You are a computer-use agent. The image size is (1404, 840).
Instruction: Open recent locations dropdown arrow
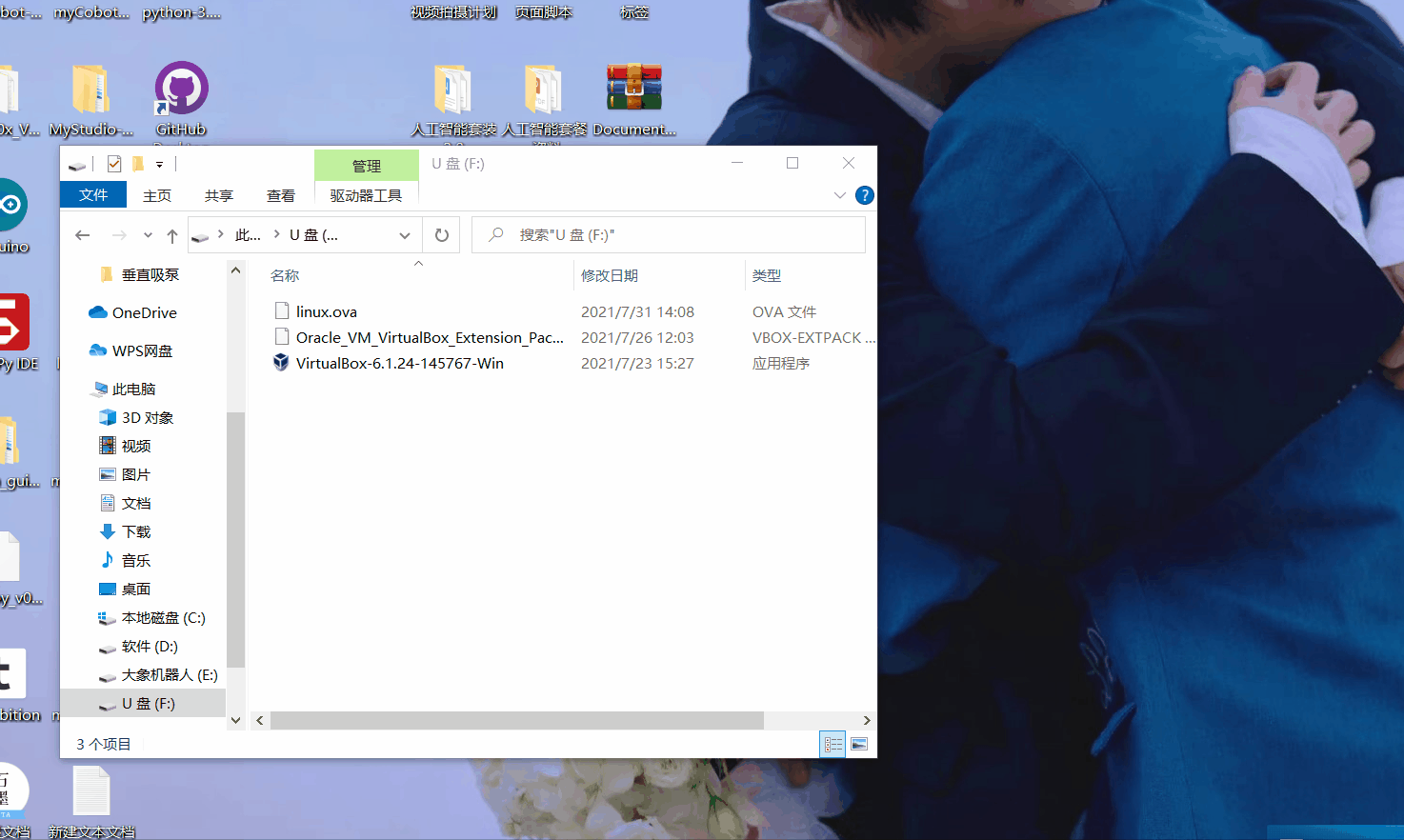click(x=148, y=235)
